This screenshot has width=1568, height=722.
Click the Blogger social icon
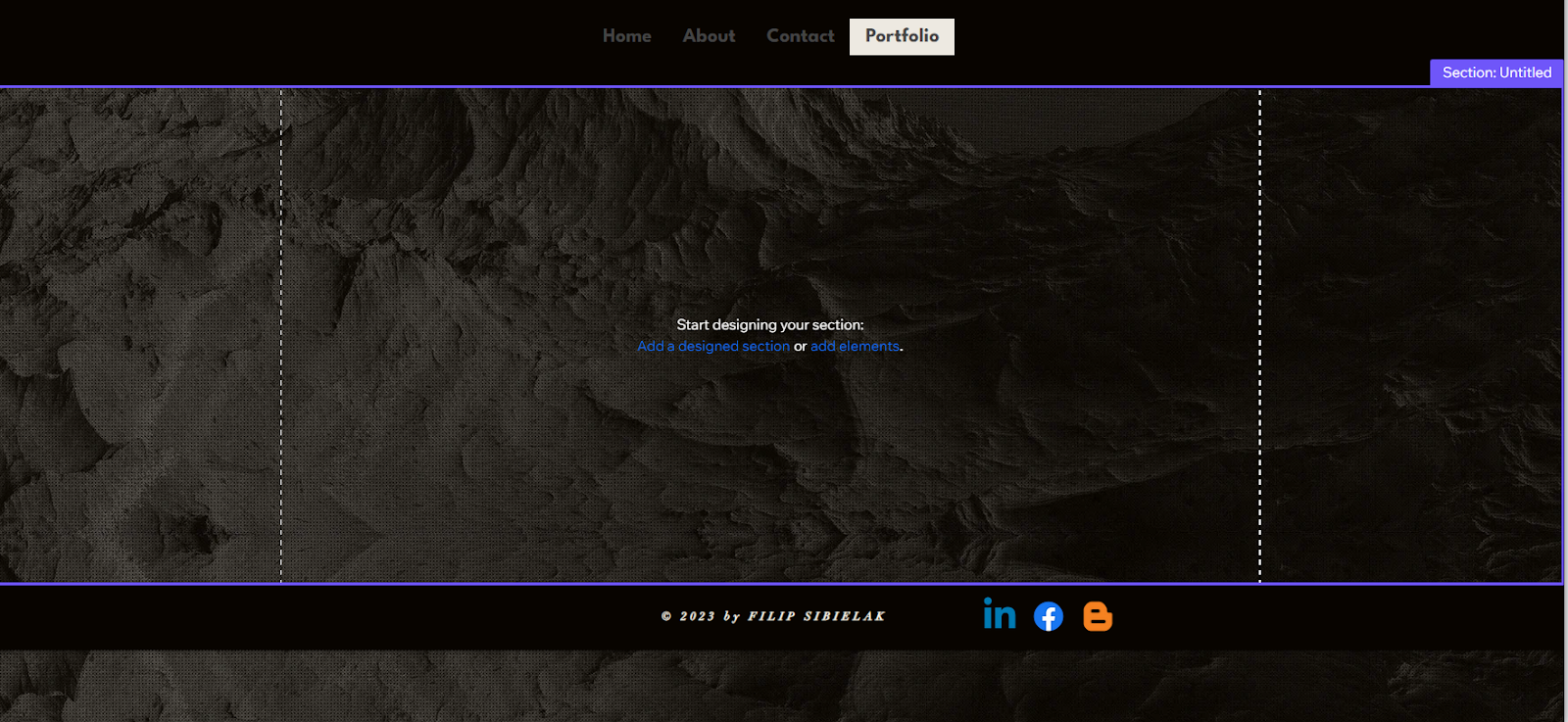[x=1098, y=616]
